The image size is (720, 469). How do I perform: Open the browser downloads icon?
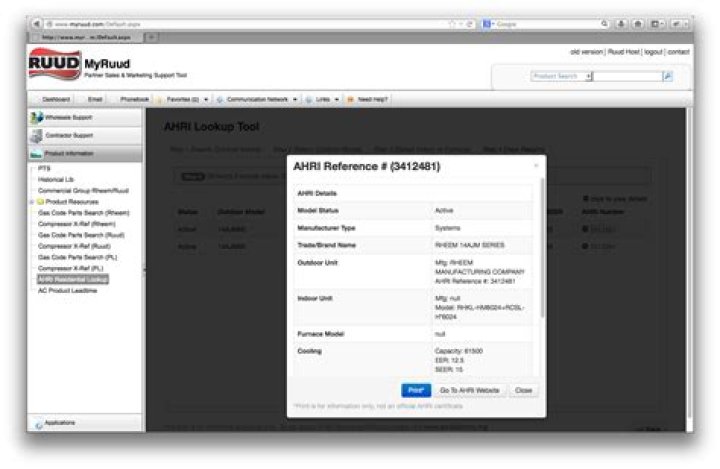[621, 23]
